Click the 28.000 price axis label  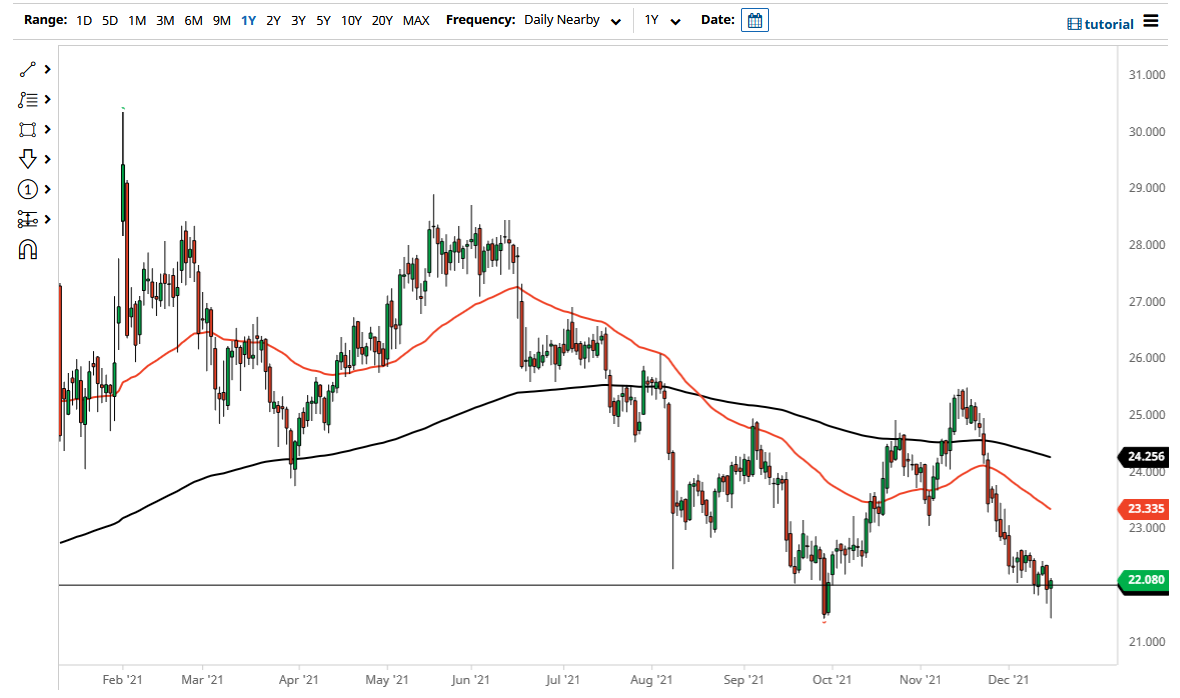pyautogui.click(x=1146, y=244)
